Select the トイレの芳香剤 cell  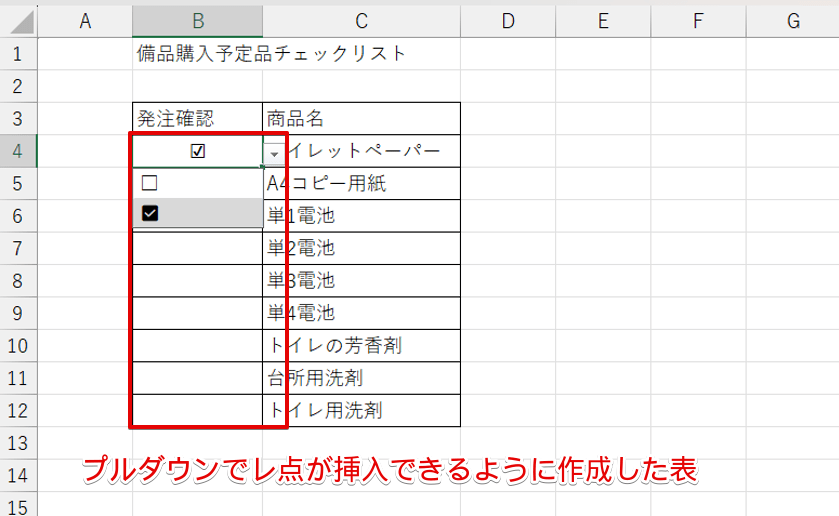click(361, 346)
